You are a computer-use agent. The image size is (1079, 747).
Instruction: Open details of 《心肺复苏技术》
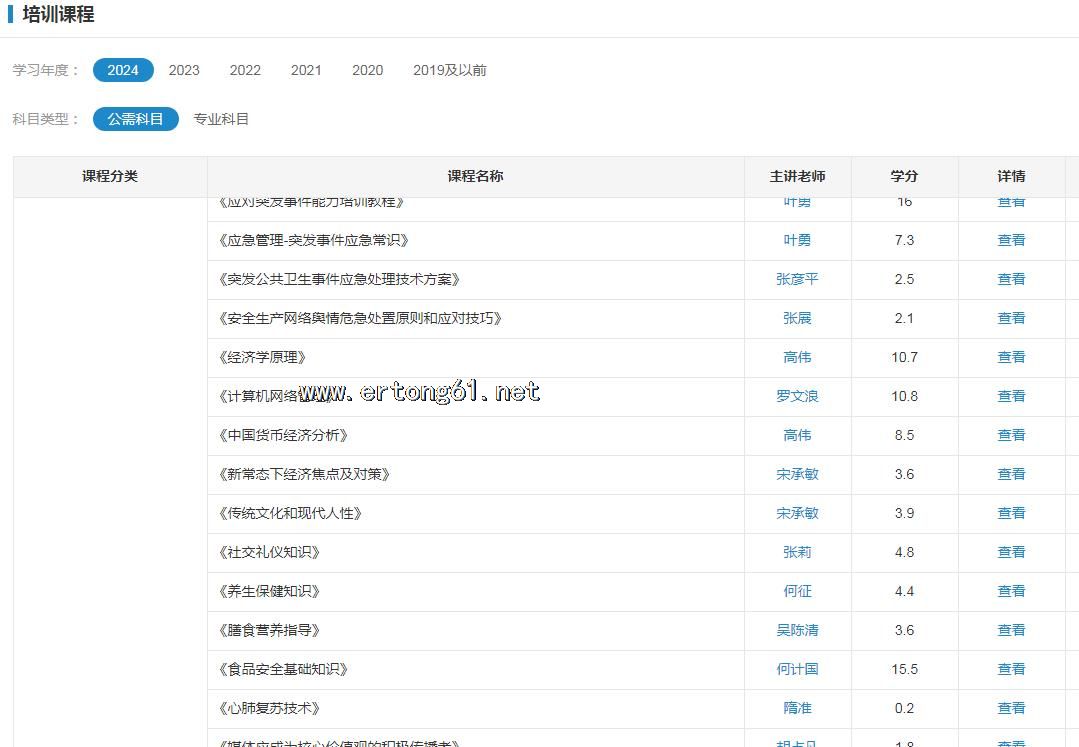coord(1011,708)
